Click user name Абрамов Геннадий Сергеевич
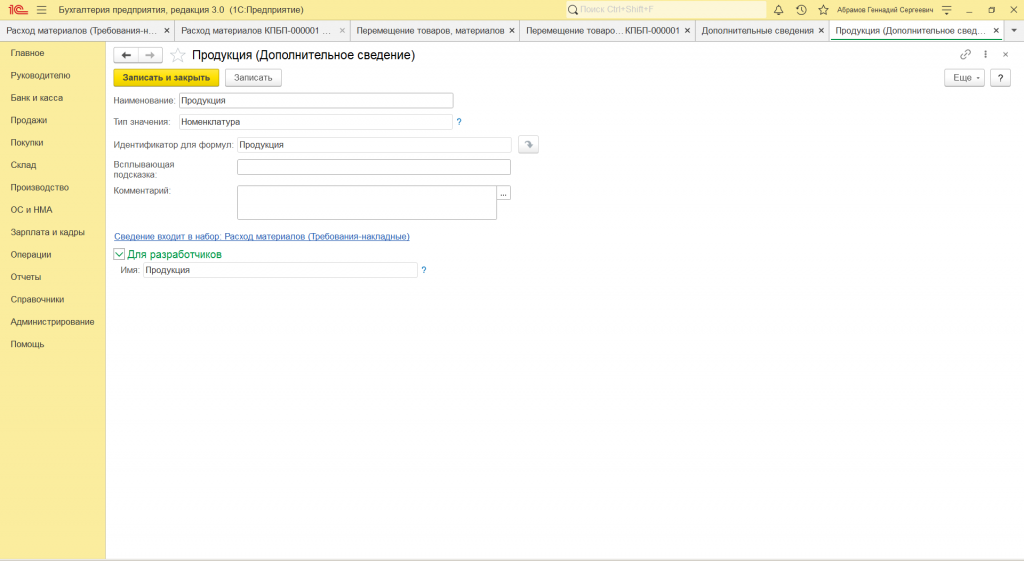This screenshot has width=1024, height=561. pos(885,10)
